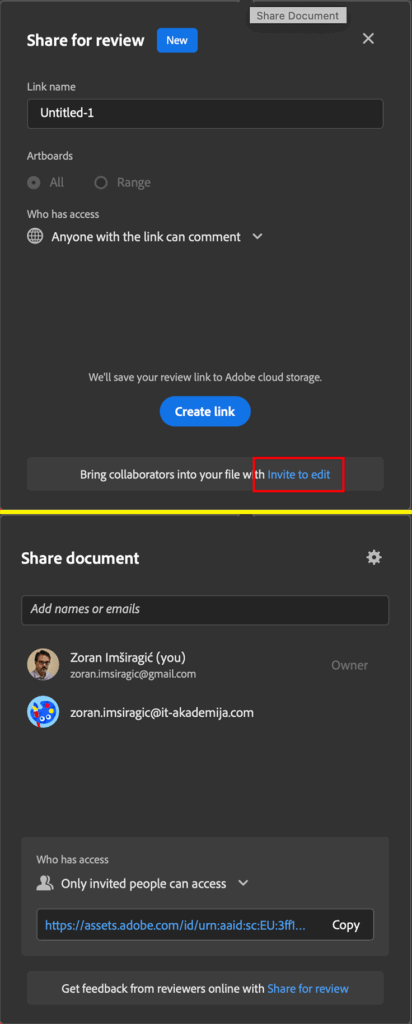
Task: Click people icon beside invited access
Action: [44, 884]
